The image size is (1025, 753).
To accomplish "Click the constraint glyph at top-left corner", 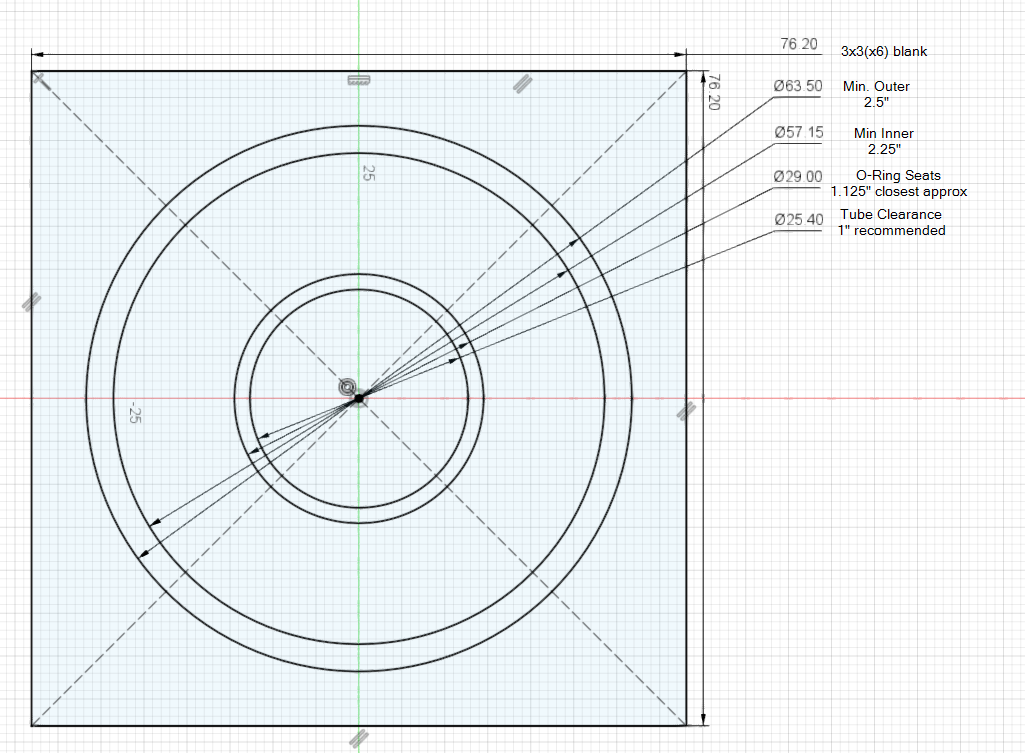I will coord(39,78).
